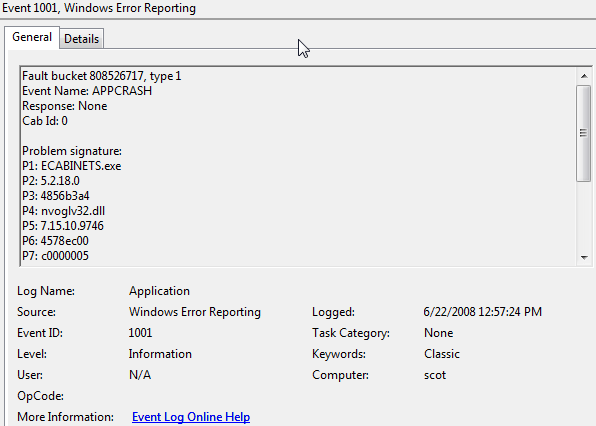
Task: Click the Computer value 'scot'
Action: click(x=435, y=375)
